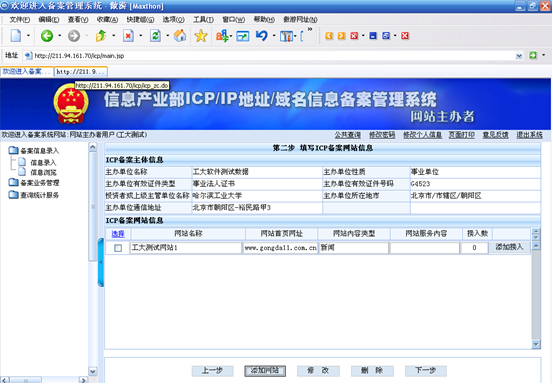This screenshot has width=553, height=384.
Task: Click the blue window screen icon
Action: coord(243,36)
